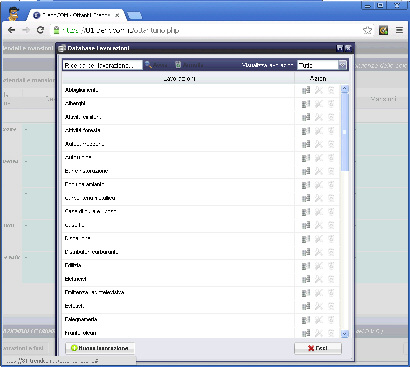Viewport: 410px width, 367px height.
Task: Bookmark this page with the star icon
Action: click(x=367, y=30)
